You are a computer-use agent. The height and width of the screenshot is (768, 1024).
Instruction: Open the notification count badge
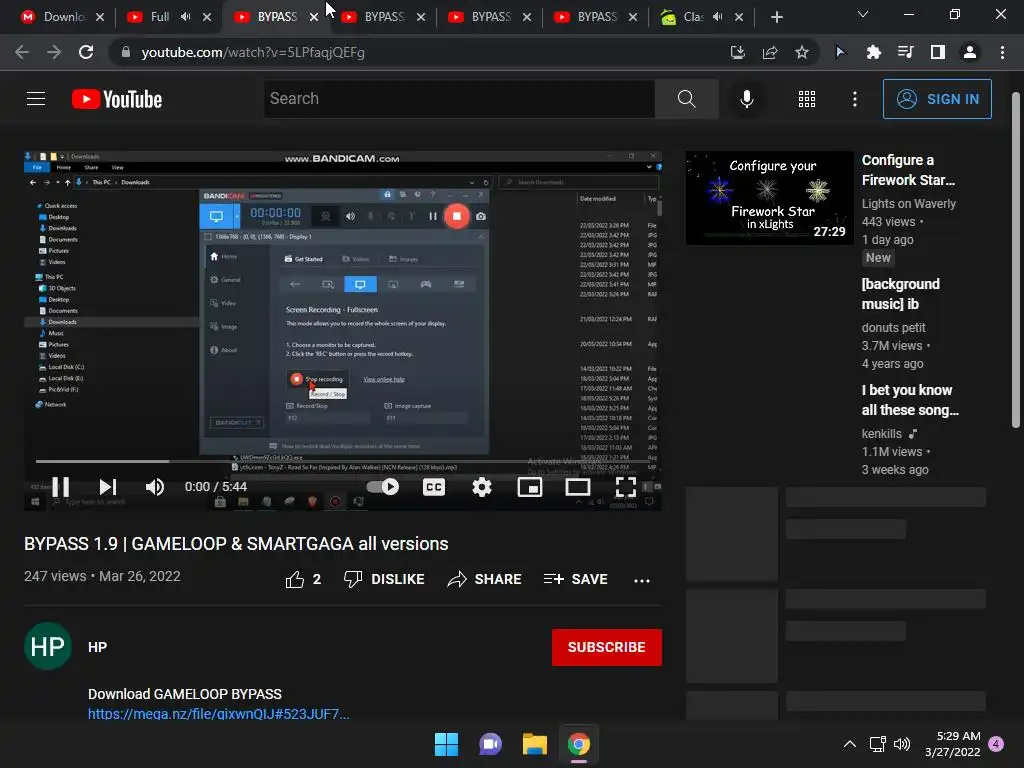(x=996, y=744)
